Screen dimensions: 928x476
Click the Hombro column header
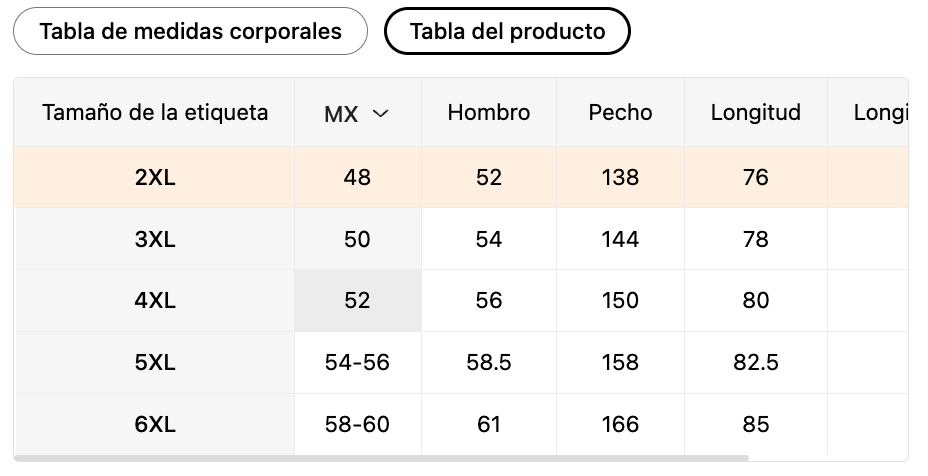[x=488, y=113]
